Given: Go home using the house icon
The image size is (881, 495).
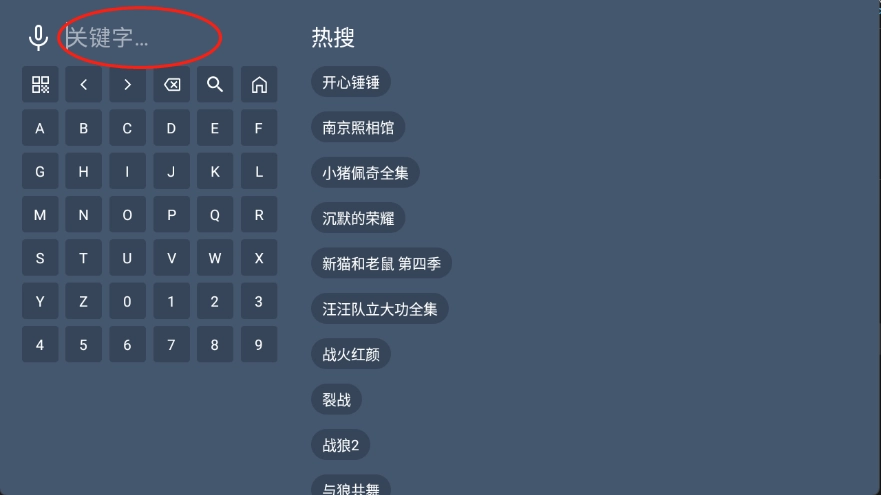Looking at the screenshot, I should (x=259, y=85).
